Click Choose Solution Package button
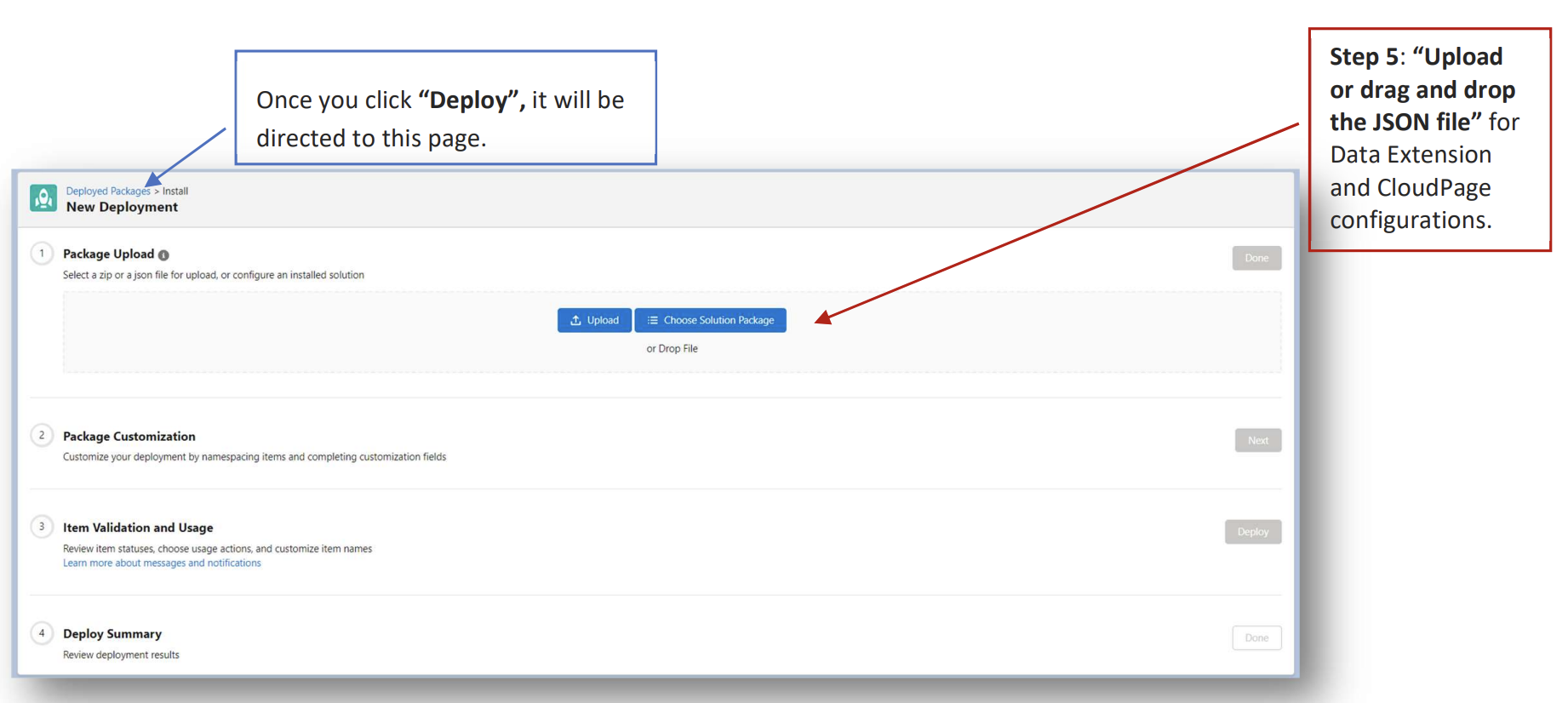This screenshot has width=1568, height=703. coord(710,320)
